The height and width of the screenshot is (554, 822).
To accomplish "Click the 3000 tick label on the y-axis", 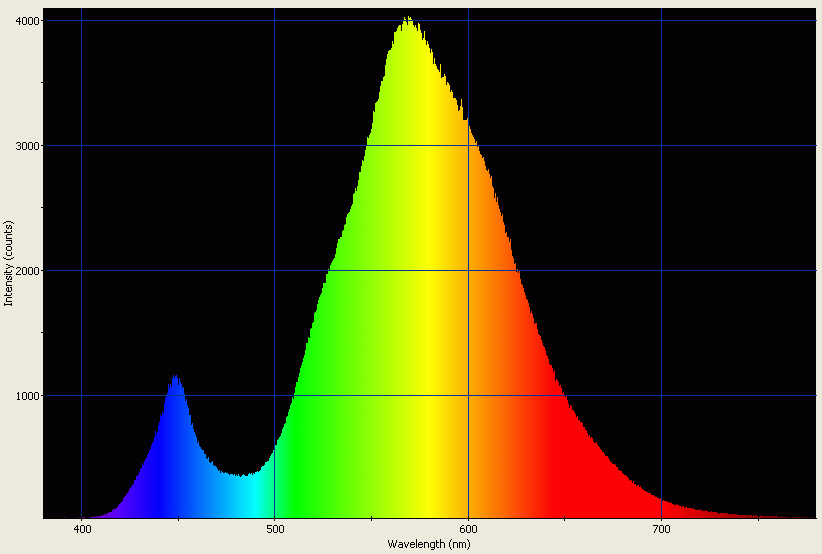I will [x=27, y=146].
